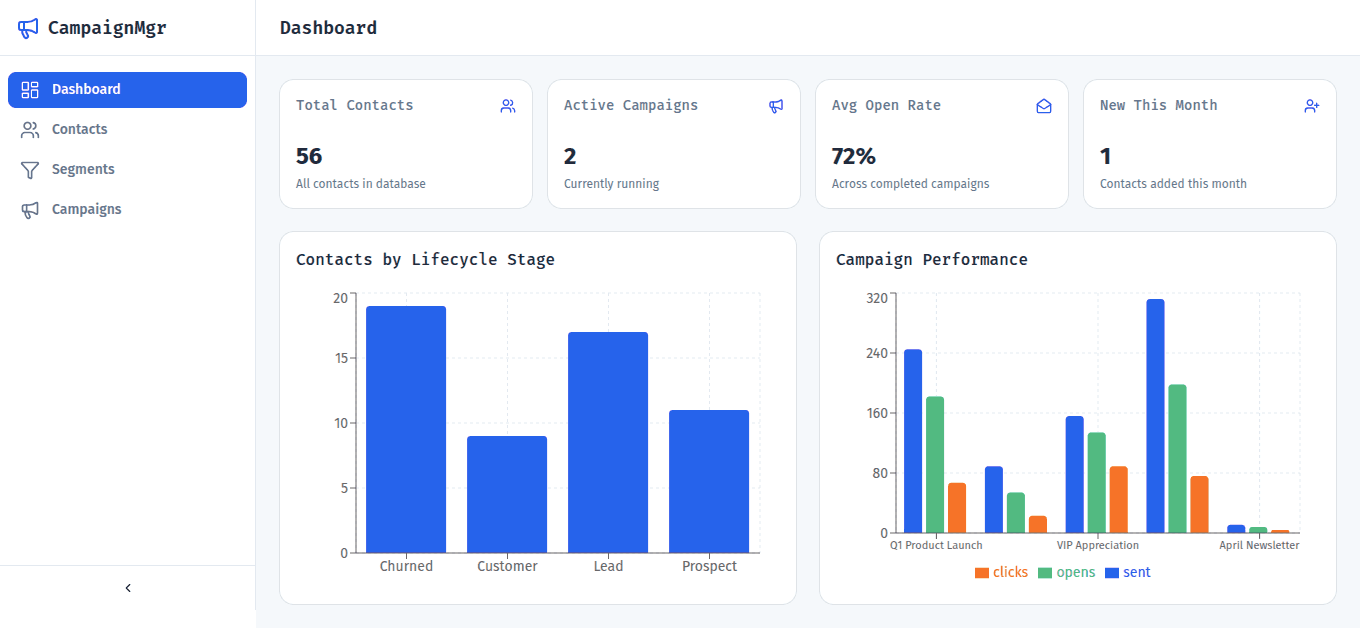Click the Contacts people icon in sidebar
Screen dimensions: 1360x628
29,129
